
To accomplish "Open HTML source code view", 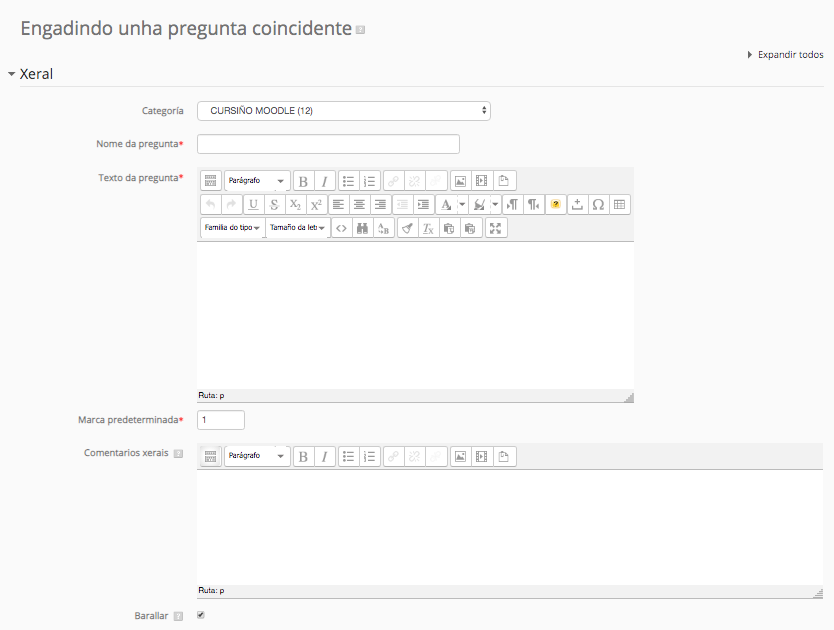I will pos(341,228).
